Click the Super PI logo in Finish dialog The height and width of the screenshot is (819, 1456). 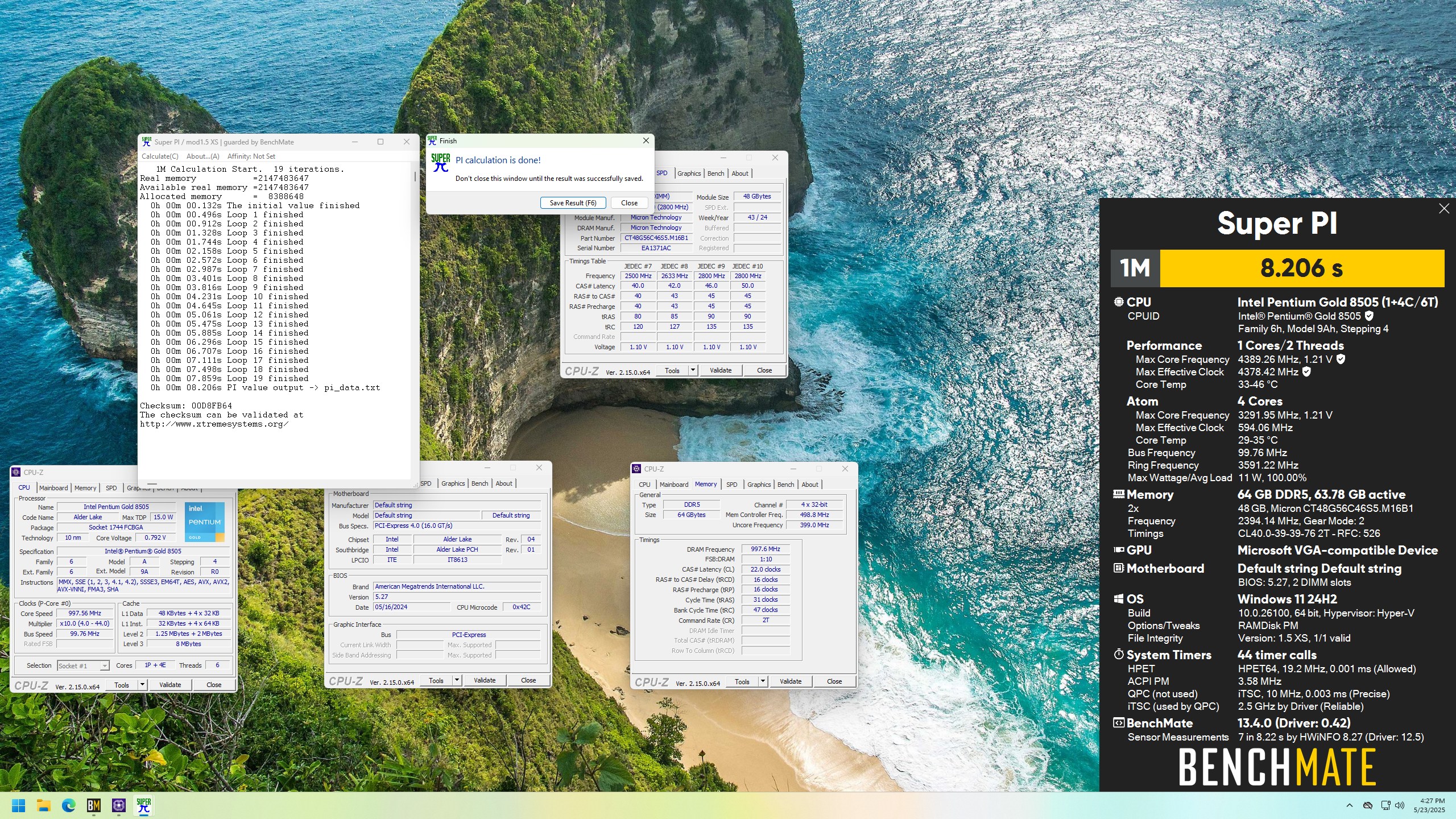(x=440, y=163)
